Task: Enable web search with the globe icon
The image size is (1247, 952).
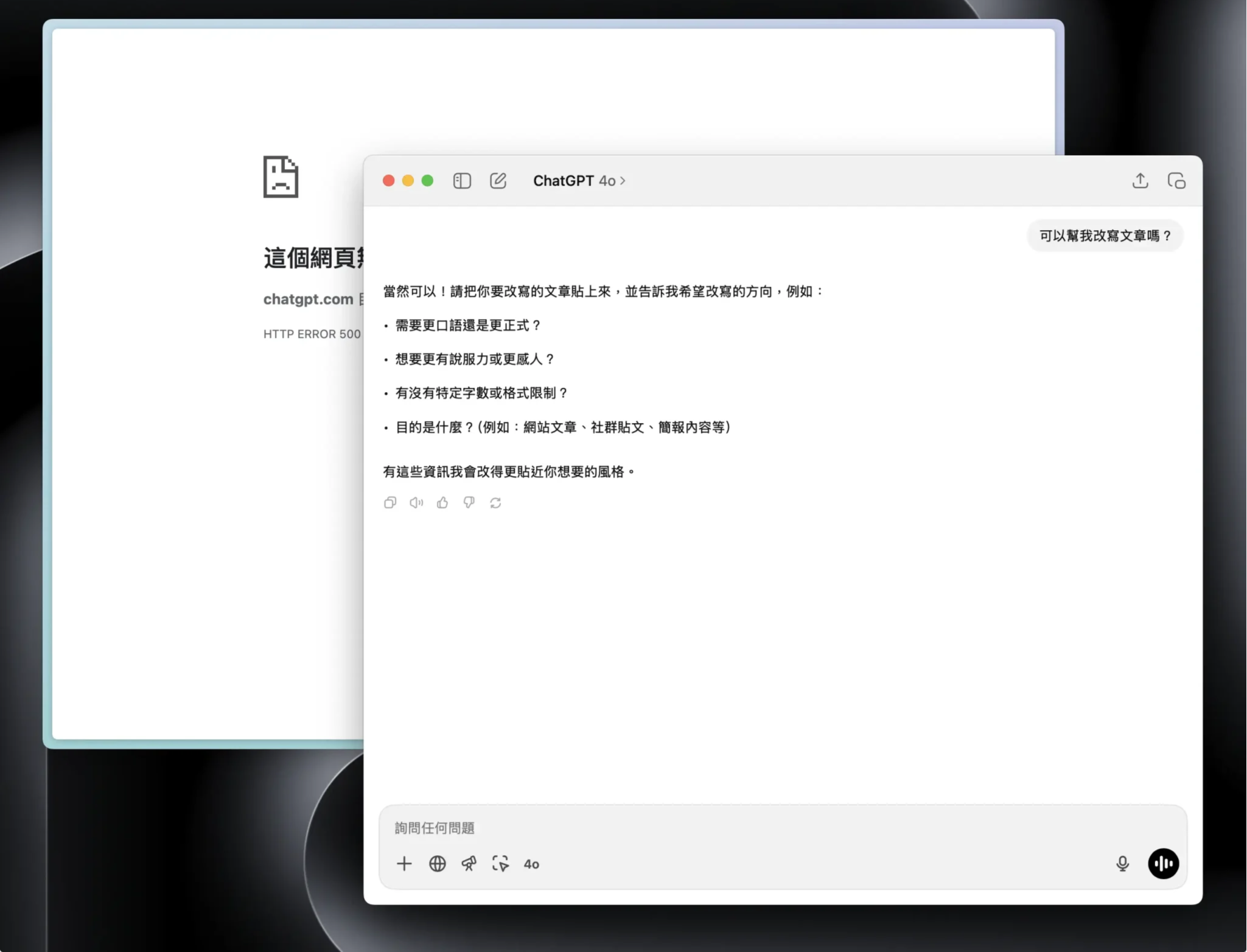Action: coord(436,864)
